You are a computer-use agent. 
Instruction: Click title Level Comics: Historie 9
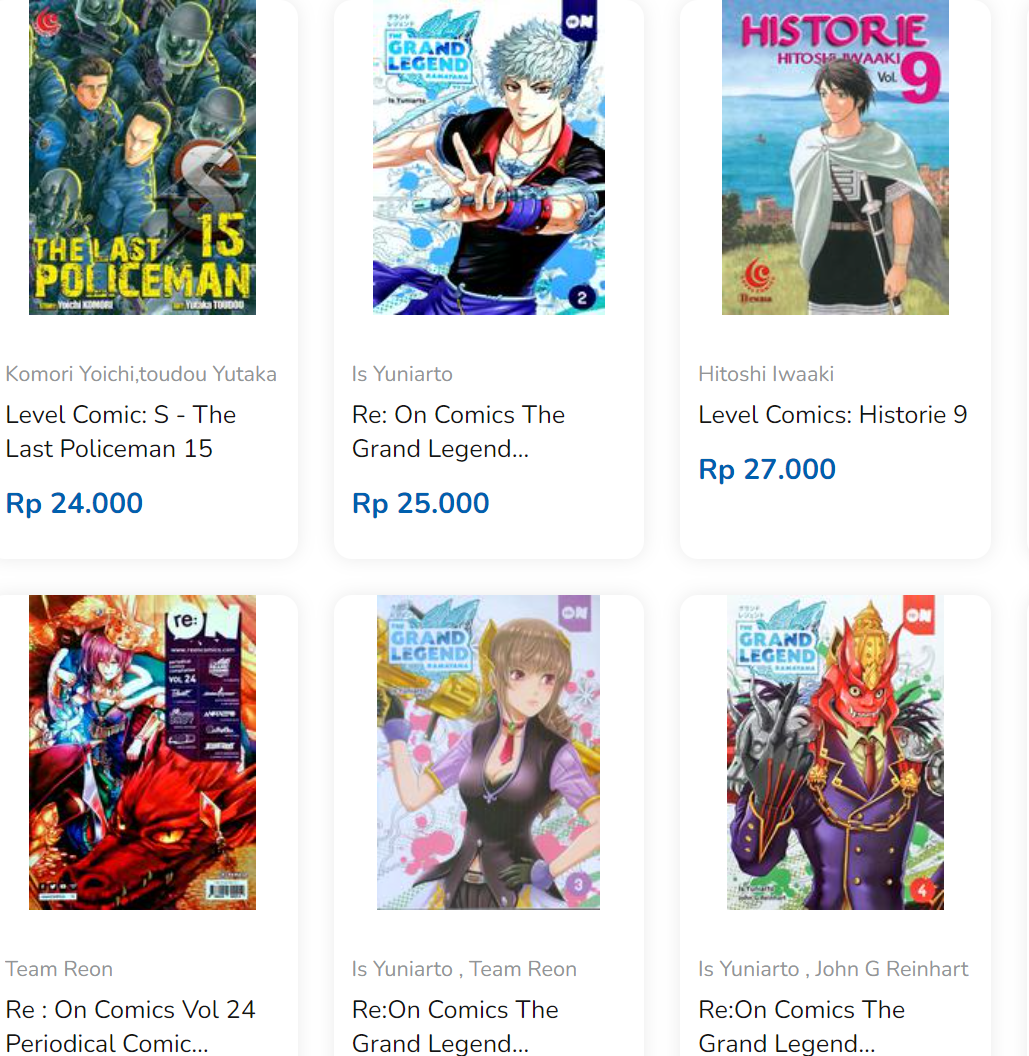[x=833, y=415]
